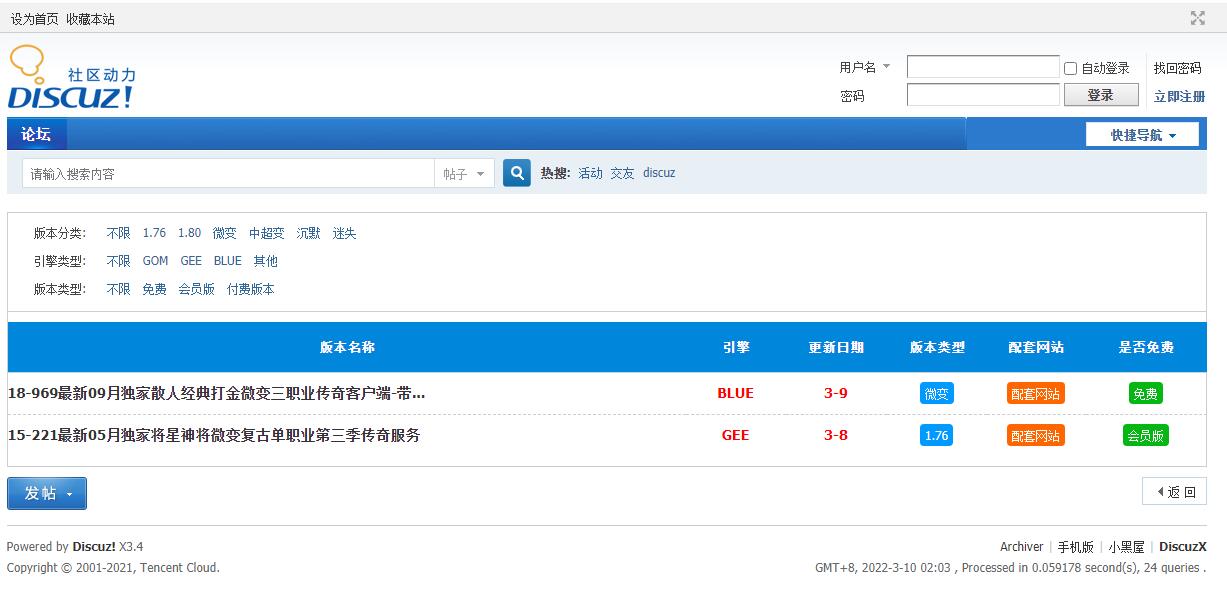Expand the 帖子 search type dropdown
1227x596 pixels.
pos(465,174)
